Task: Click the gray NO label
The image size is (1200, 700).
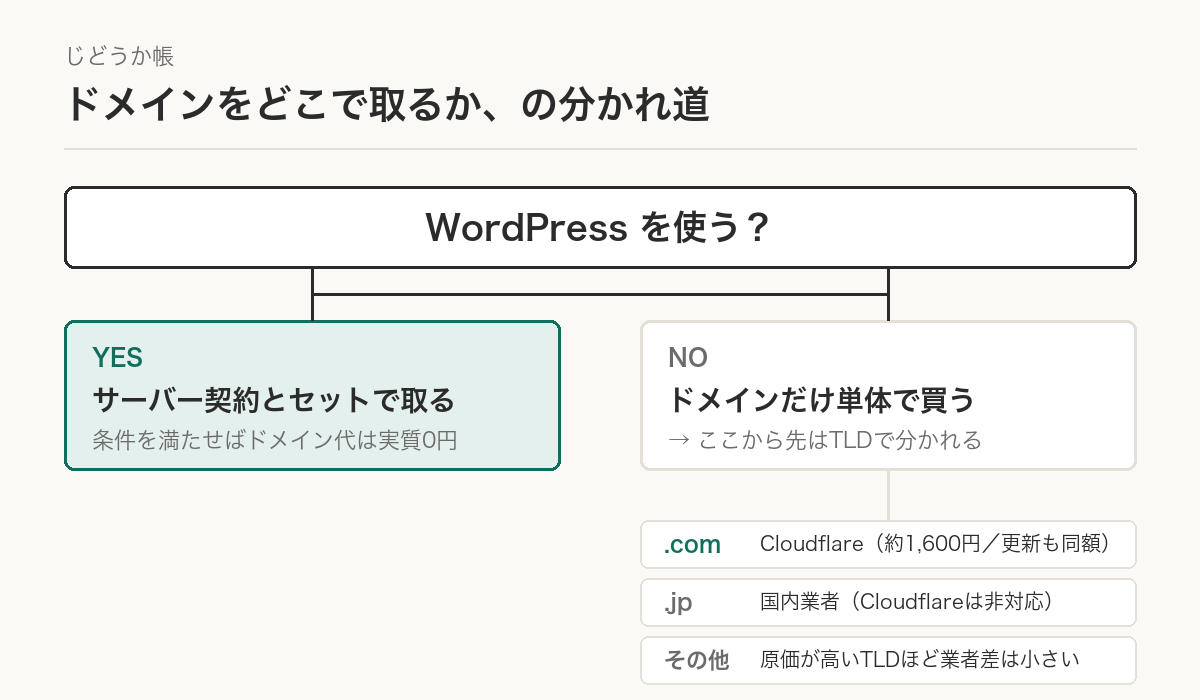Action: 688,357
